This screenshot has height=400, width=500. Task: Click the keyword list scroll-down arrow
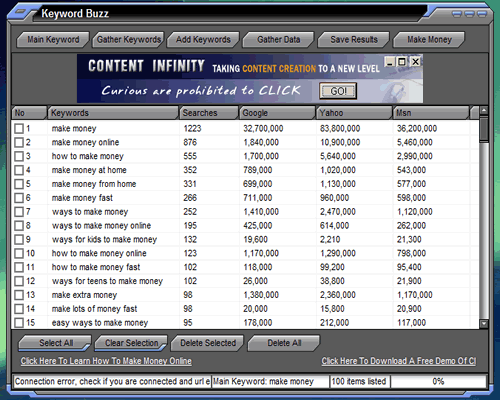point(484,323)
